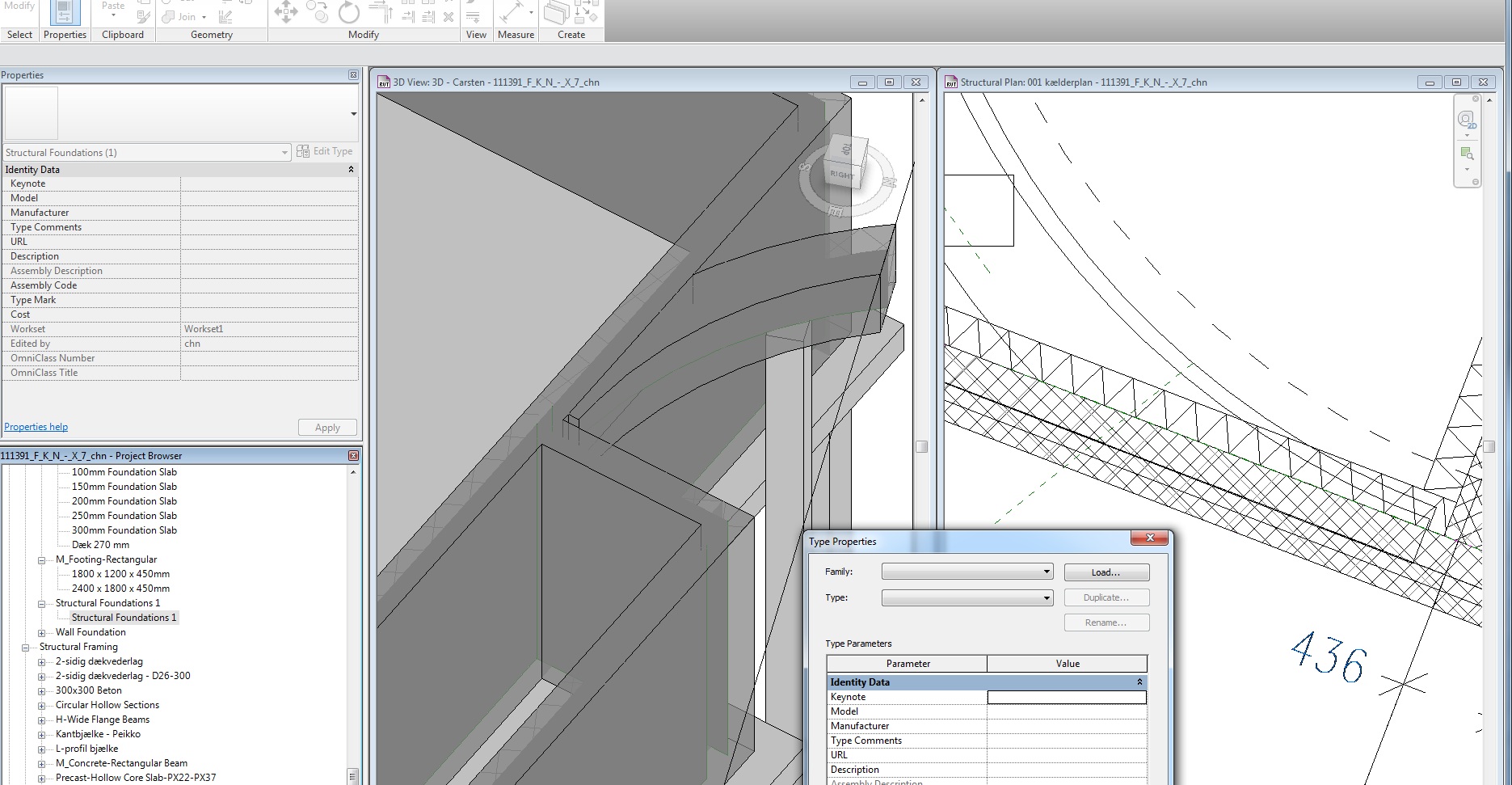
Task: Expand the Wall Foundation tree node
Action: pos(42,632)
